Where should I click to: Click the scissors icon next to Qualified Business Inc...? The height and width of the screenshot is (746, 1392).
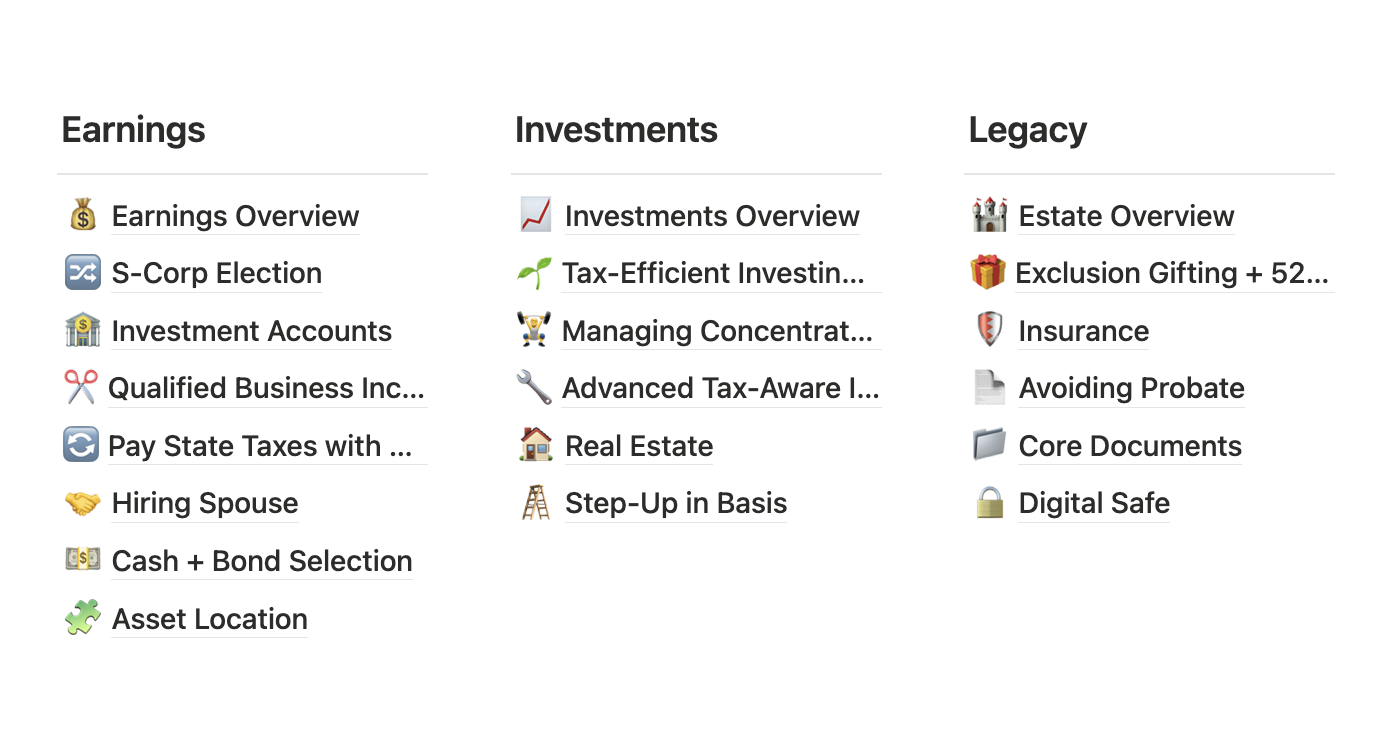[83, 388]
